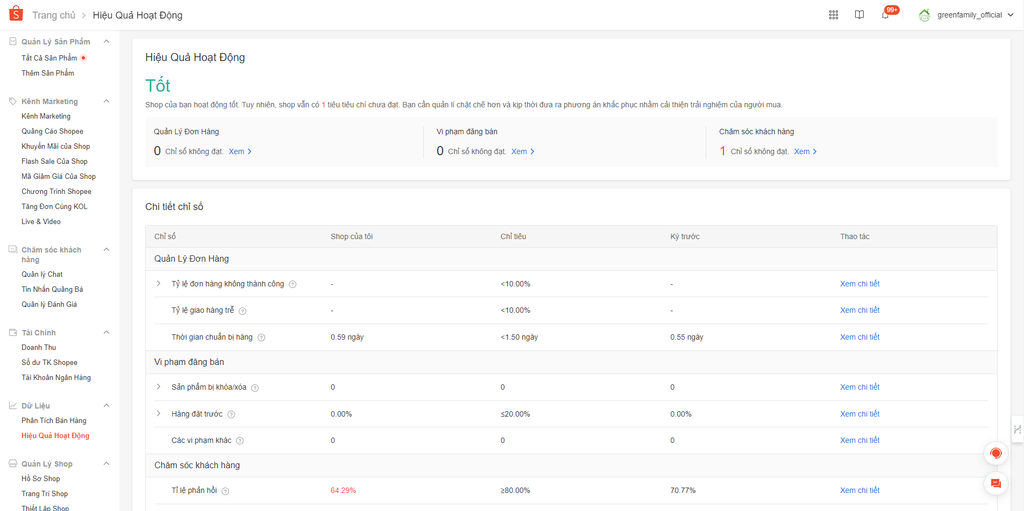Open Live & Video menu item
Screen dimensions: 1024x511
(x=41, y=222)
